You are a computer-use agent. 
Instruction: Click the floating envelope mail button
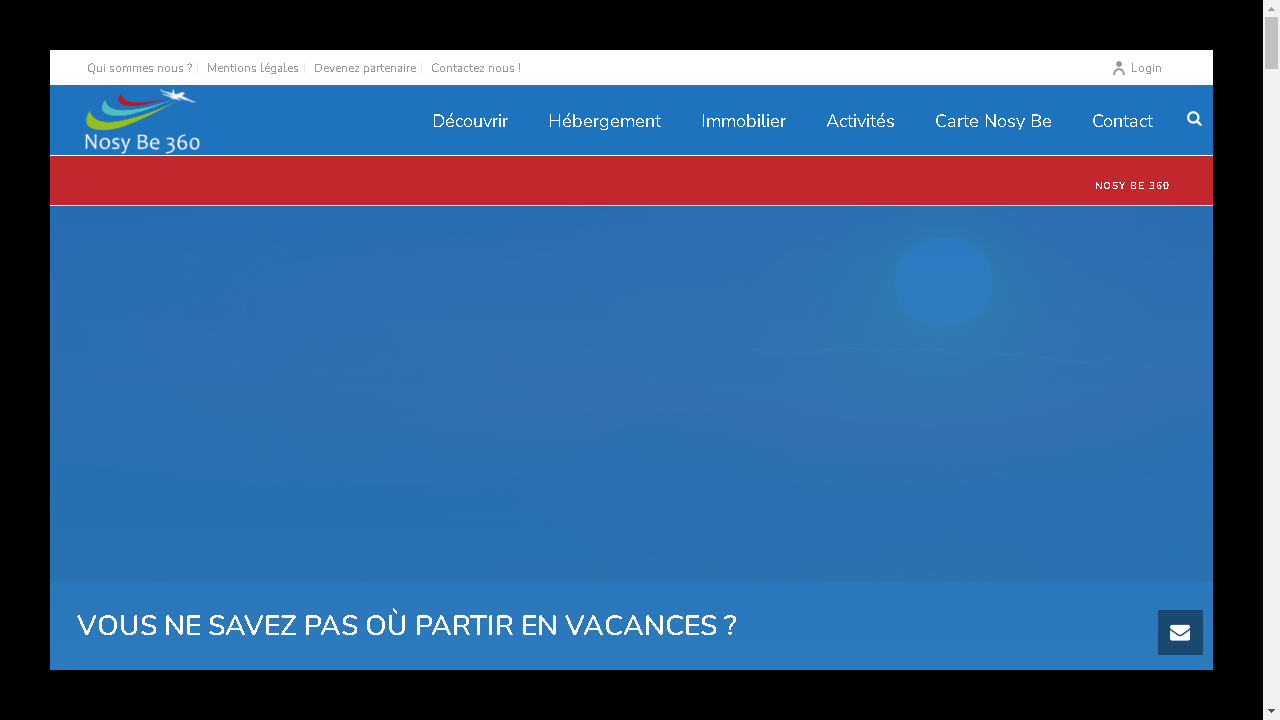[1180, 632]
